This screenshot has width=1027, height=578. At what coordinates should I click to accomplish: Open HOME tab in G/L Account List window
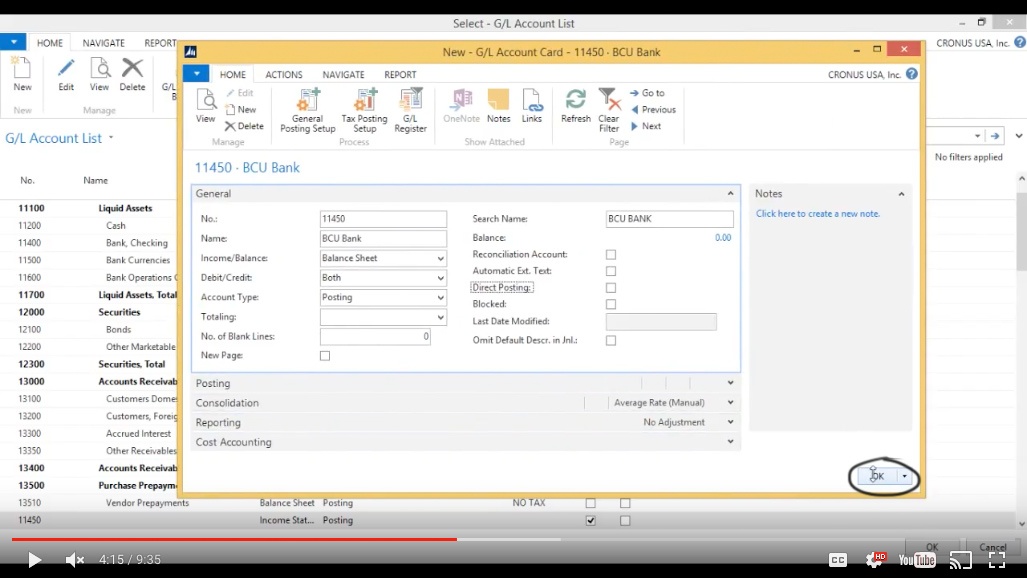[x=50, y=43]
